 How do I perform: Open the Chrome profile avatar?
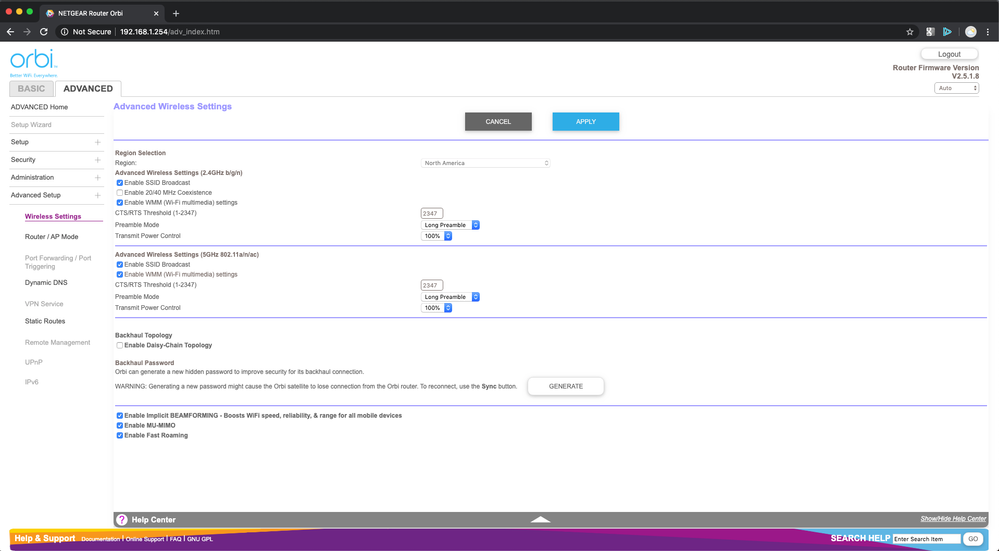point(970,32)
